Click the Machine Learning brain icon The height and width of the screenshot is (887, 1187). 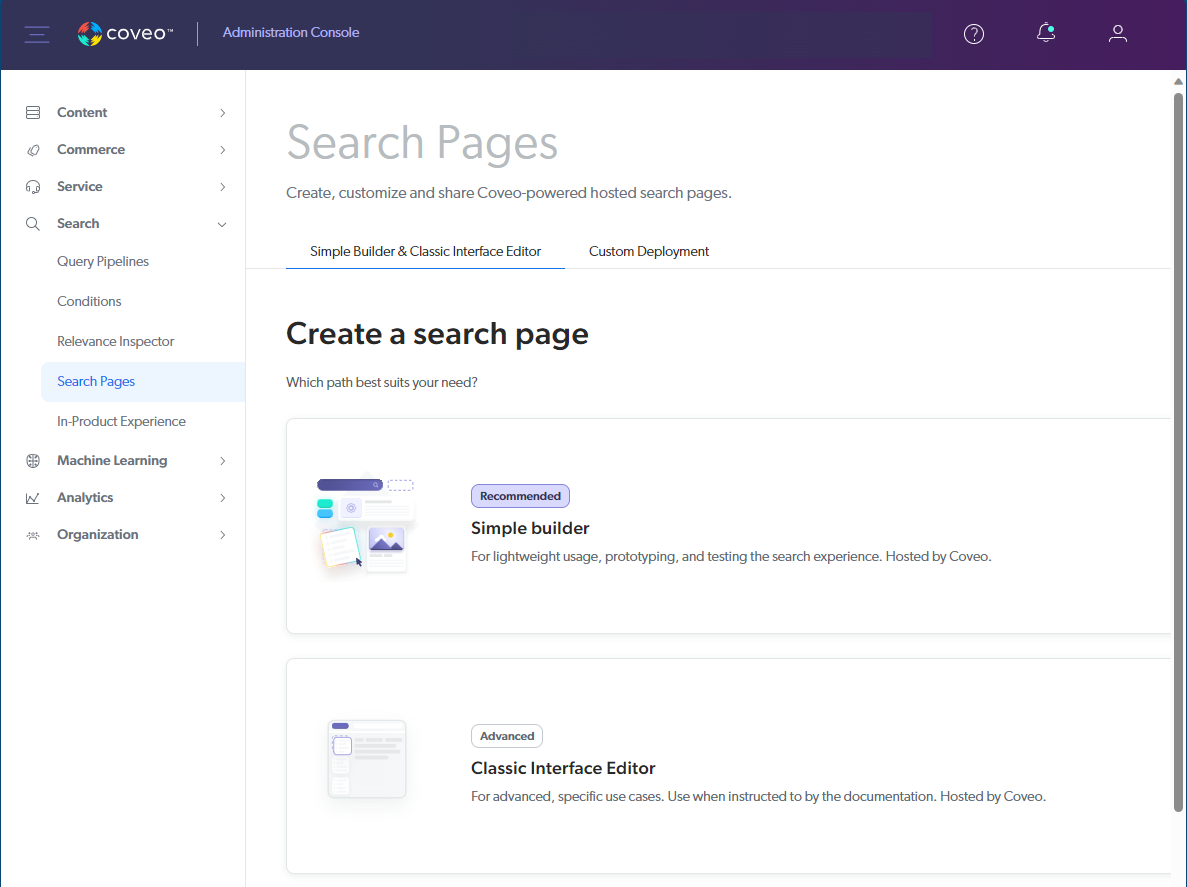(33, 461)
